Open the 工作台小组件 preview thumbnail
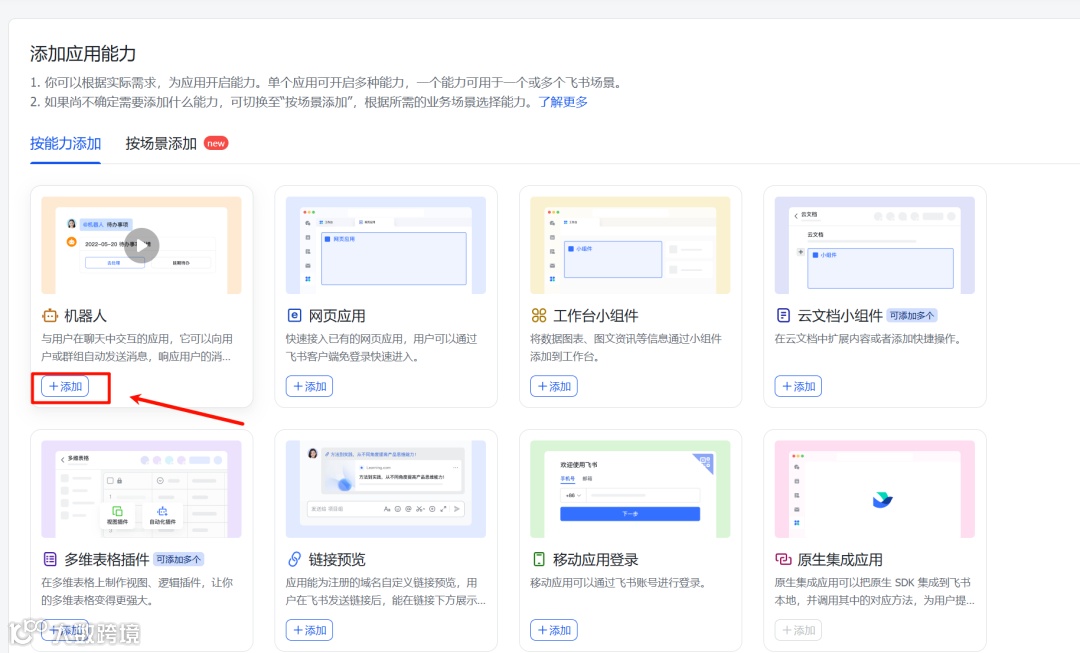The width and height of the screenshot is (1080, 653). (x=630, y=245)
